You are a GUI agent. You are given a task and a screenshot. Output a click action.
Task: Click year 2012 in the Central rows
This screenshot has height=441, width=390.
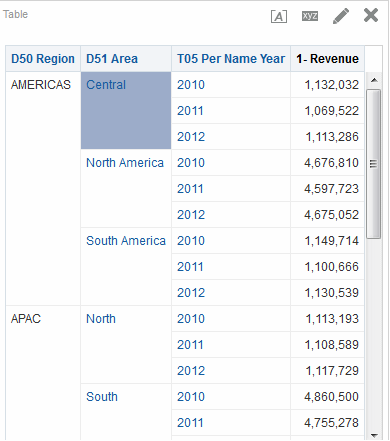click(x=191, y=137)
